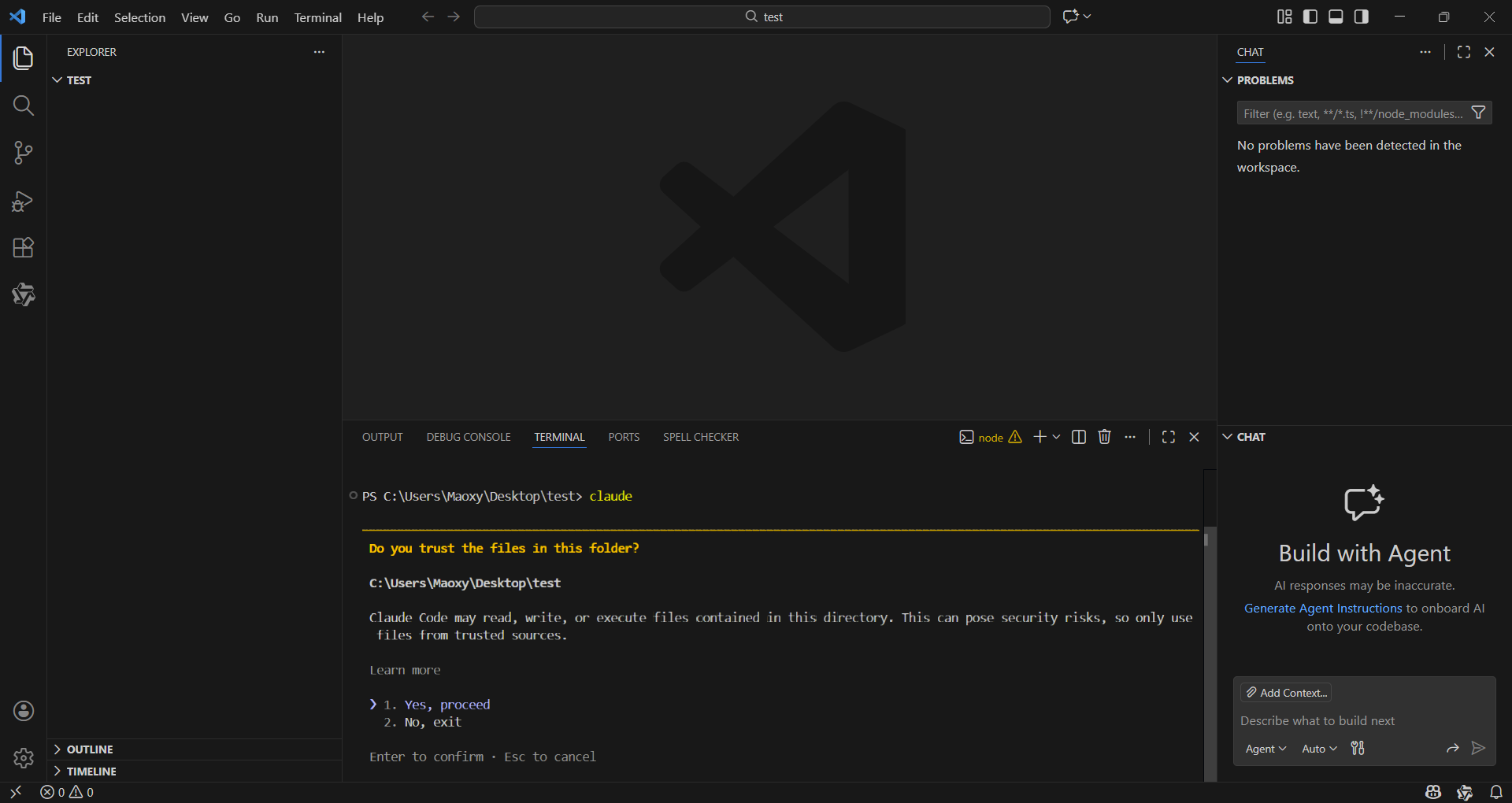Click the Add Context button
Image resolution: width=1512 pixels, height=803 pixels.
tap(1286, 693)
